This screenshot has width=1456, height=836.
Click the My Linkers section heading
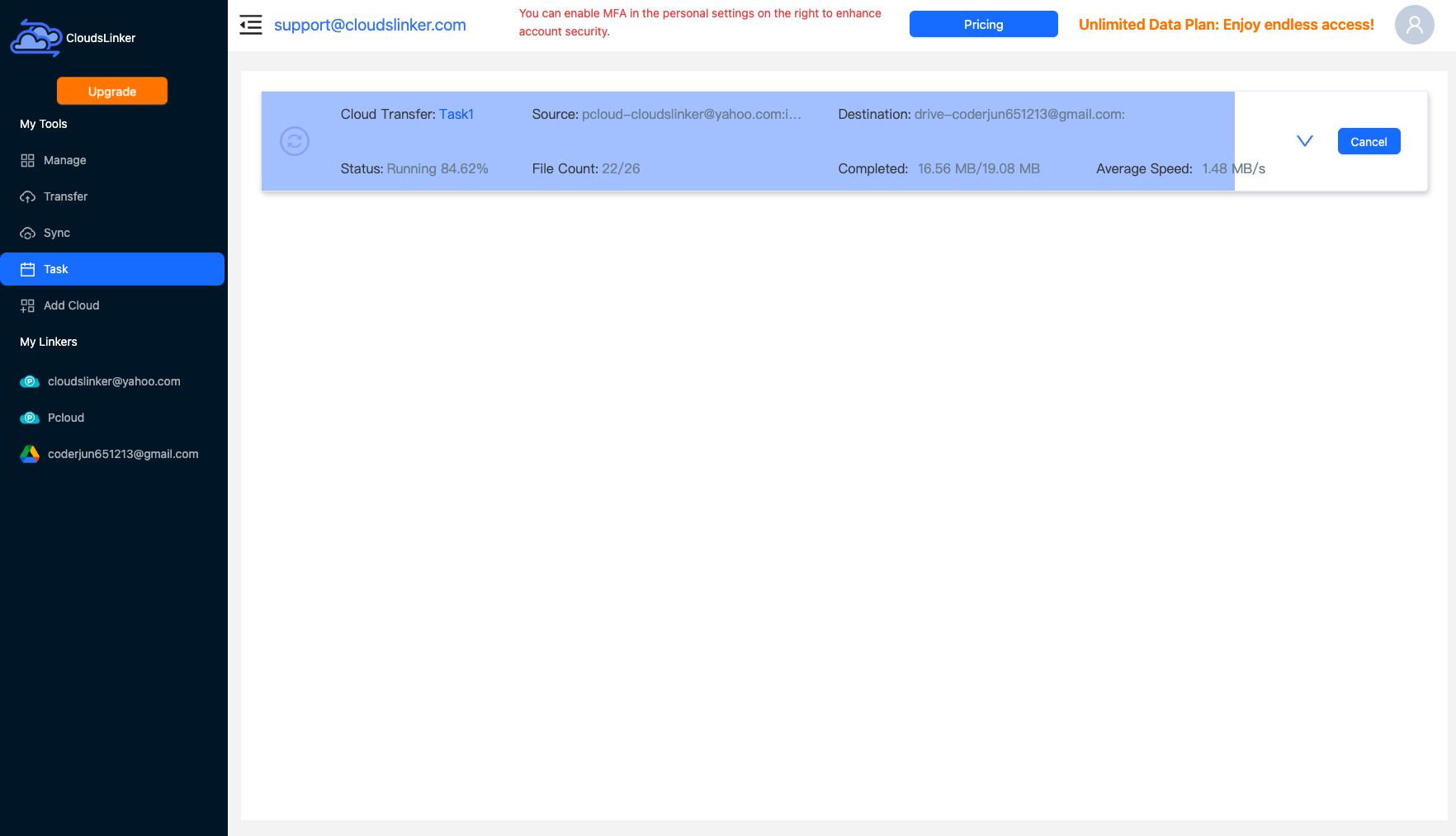[49, 342]
